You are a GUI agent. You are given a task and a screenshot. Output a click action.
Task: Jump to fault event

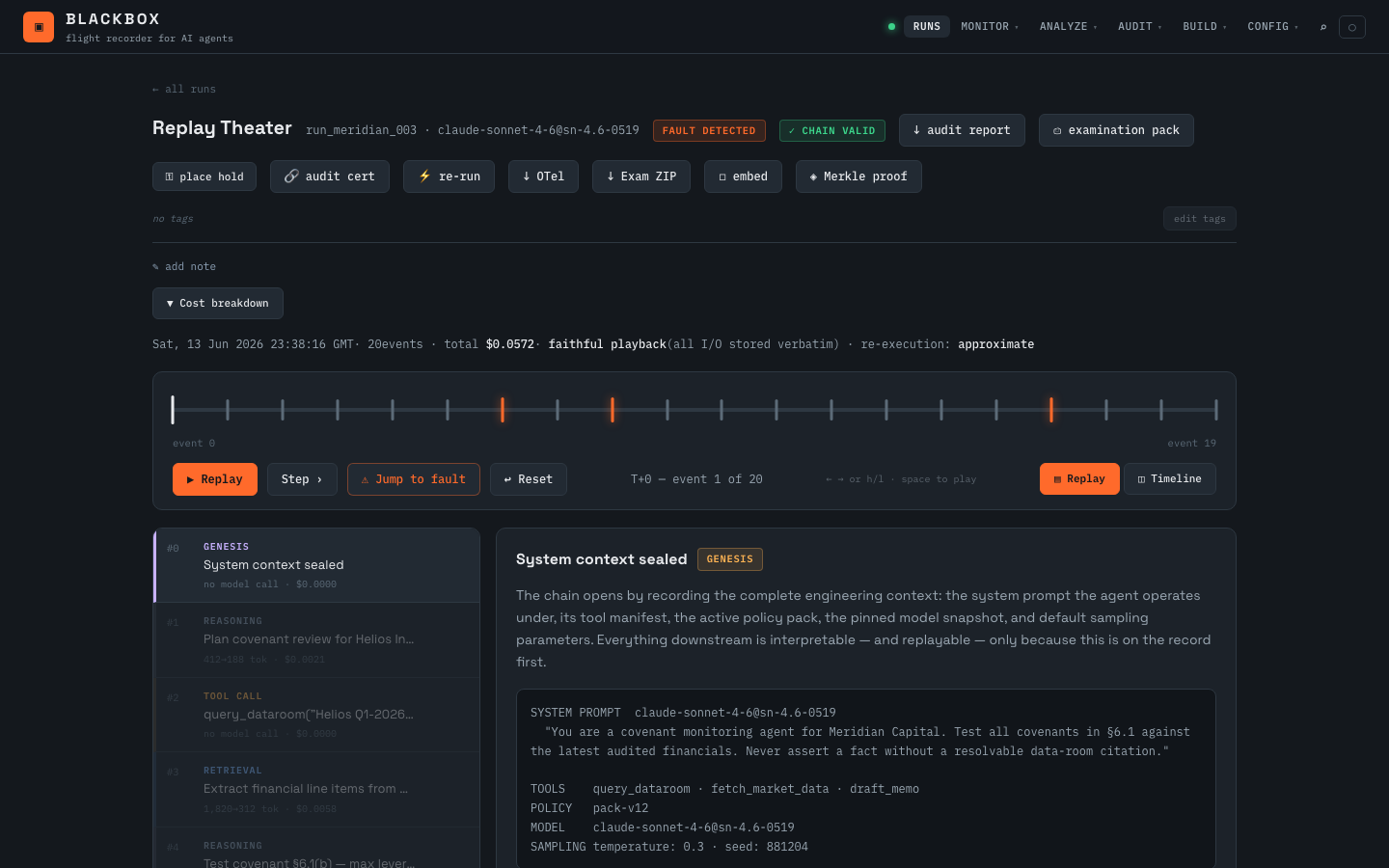[x=414, y=479]
